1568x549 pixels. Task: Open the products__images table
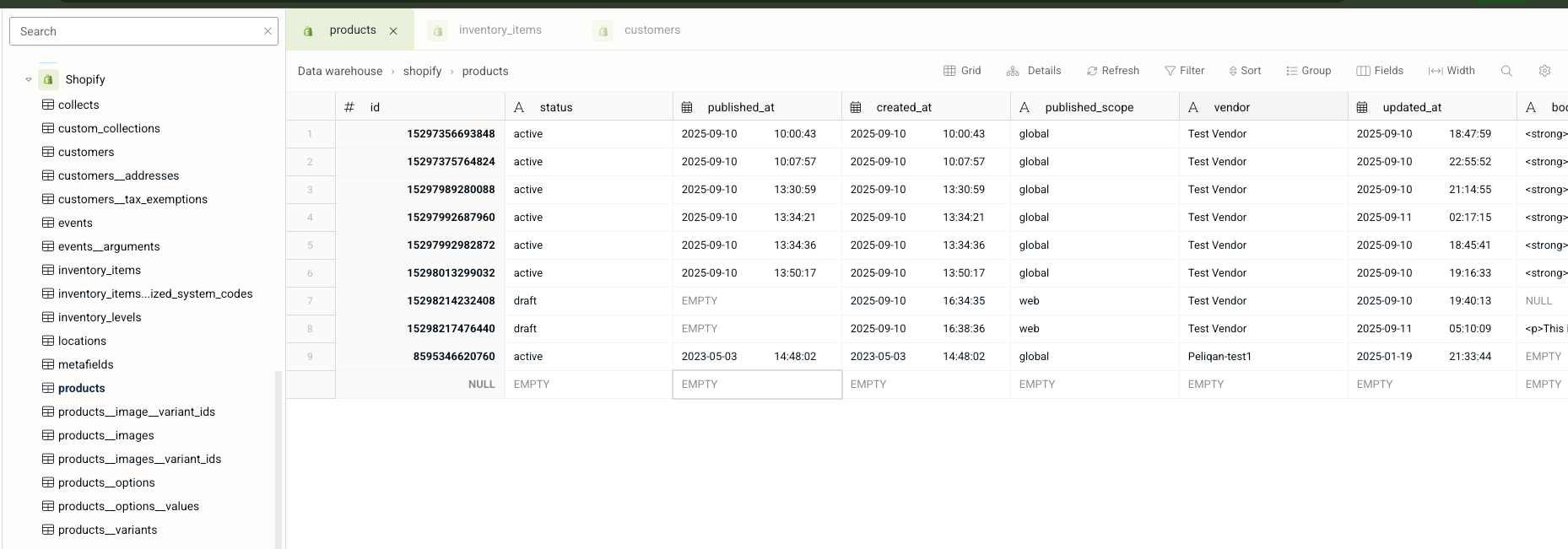105,435
